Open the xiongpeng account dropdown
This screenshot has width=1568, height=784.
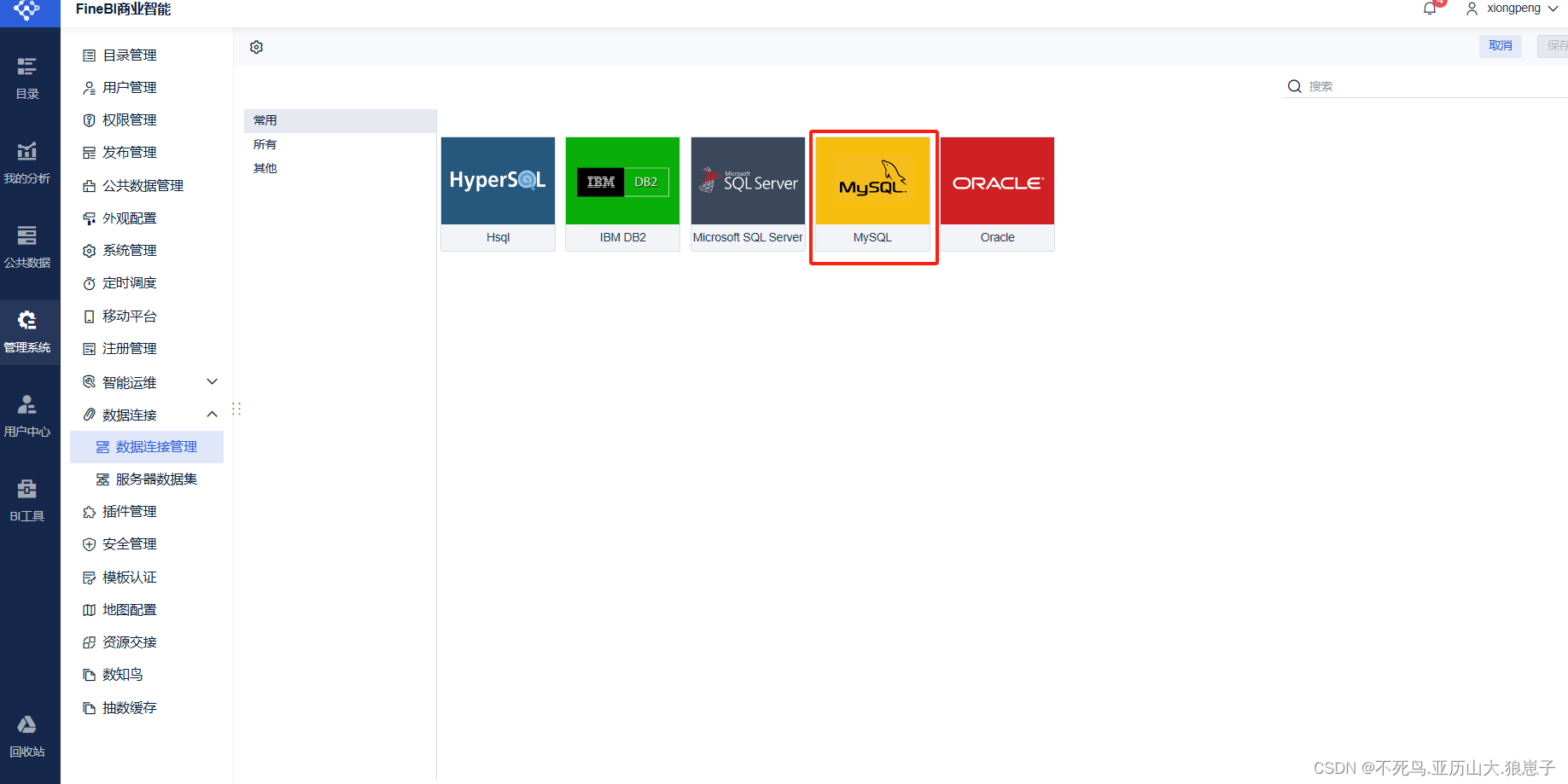coord(1511,9)
